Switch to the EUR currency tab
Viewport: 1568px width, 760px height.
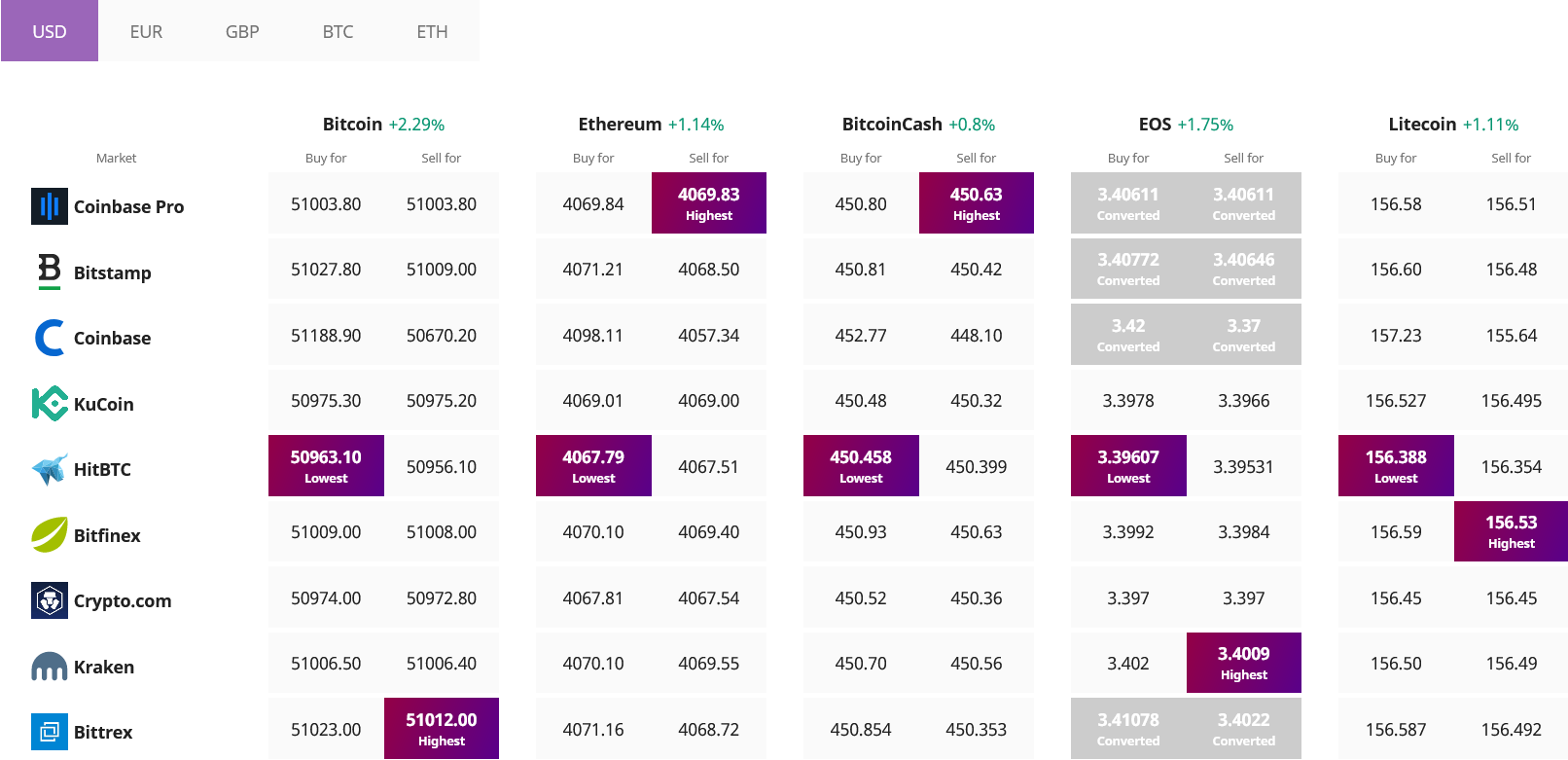point(146,31)
